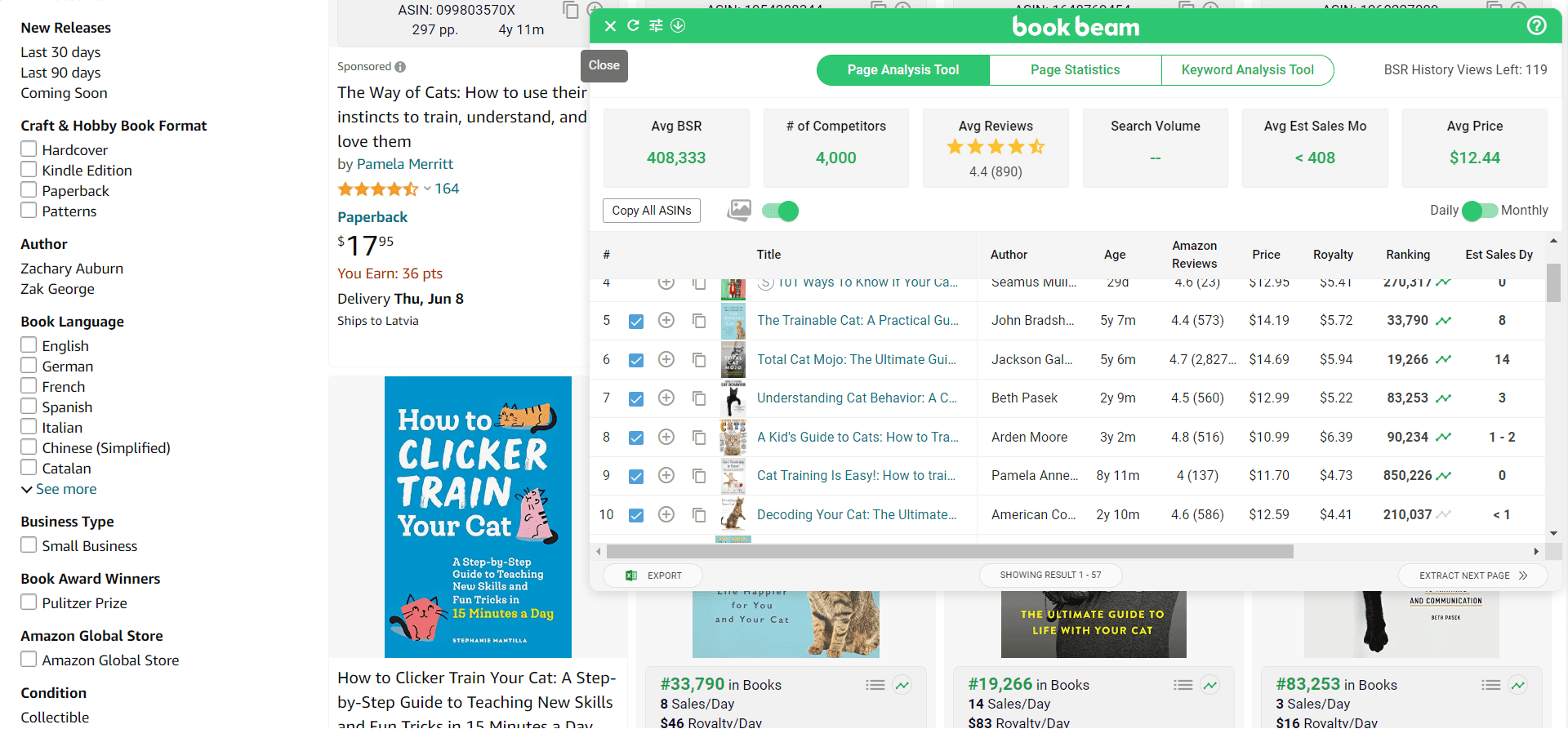Sort table by Price column header

(x=1266, y=255)
